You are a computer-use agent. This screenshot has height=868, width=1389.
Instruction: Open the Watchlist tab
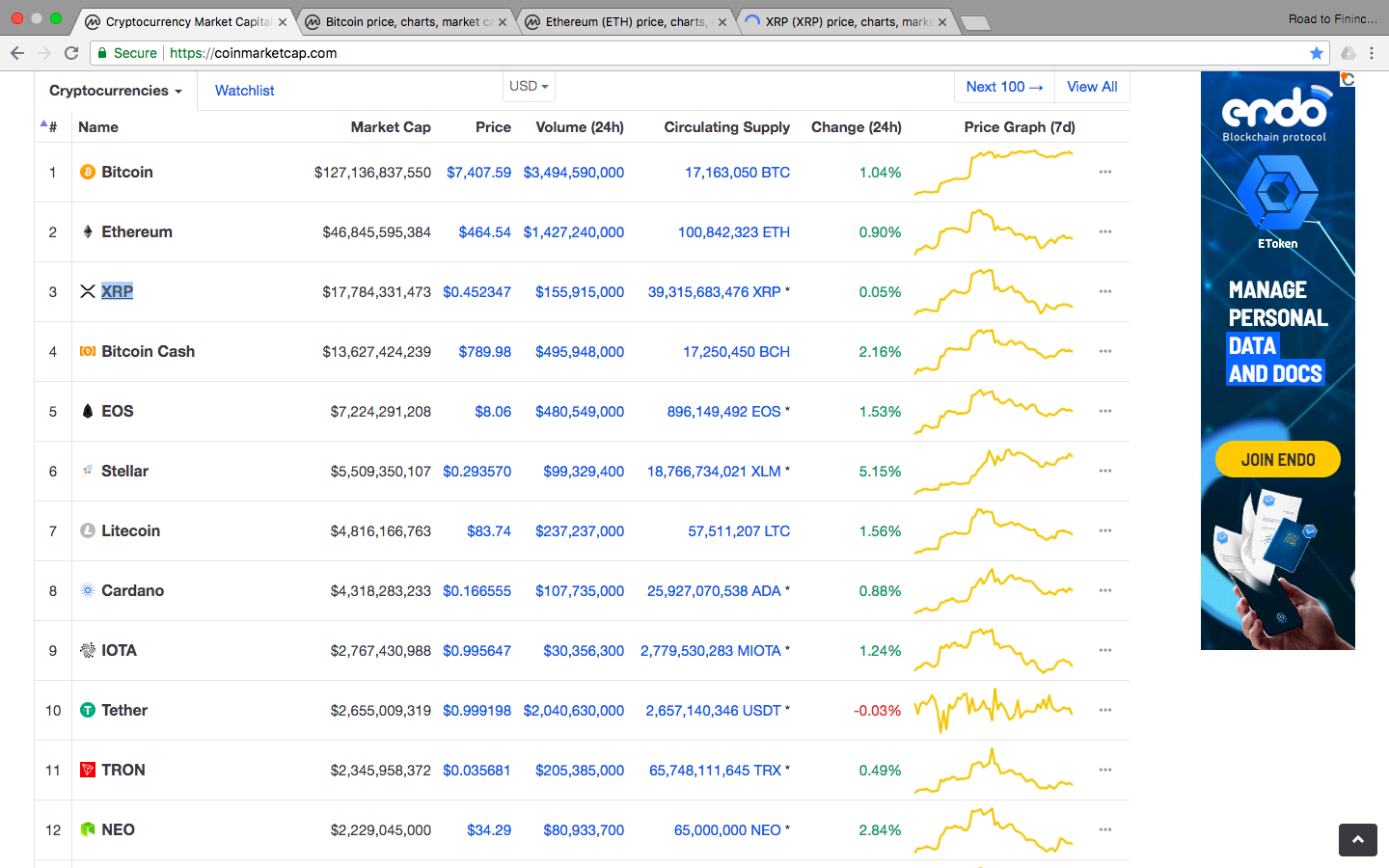pos(245,91)
